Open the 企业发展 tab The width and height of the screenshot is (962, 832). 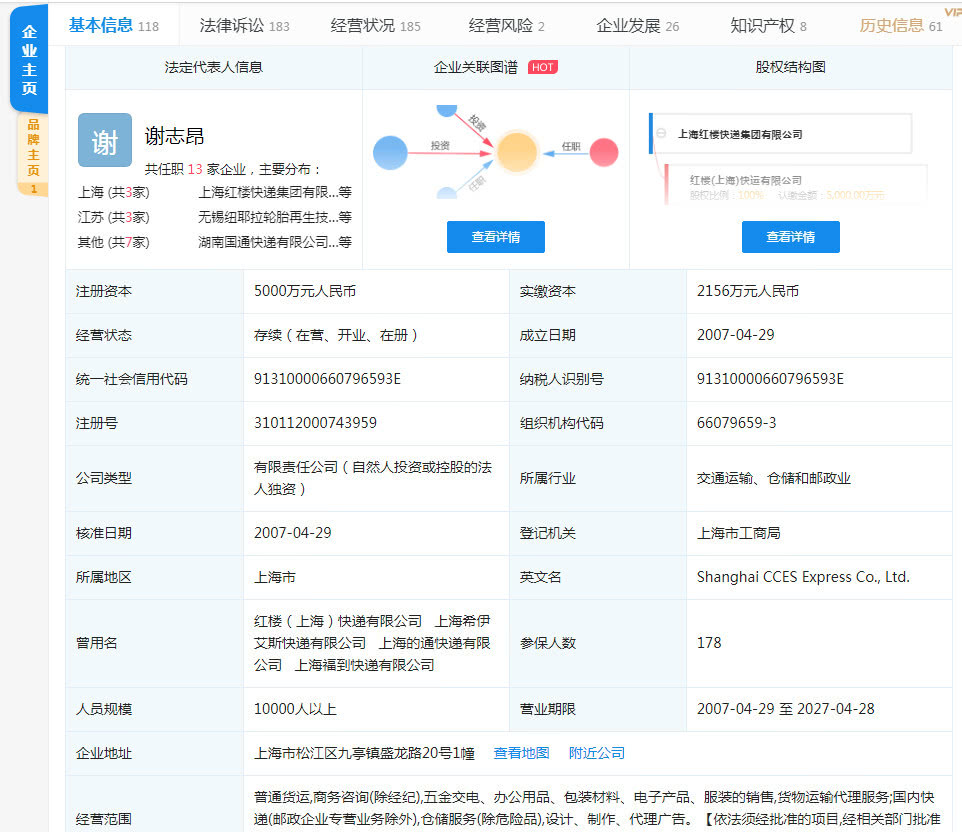(x=637, y=26)
